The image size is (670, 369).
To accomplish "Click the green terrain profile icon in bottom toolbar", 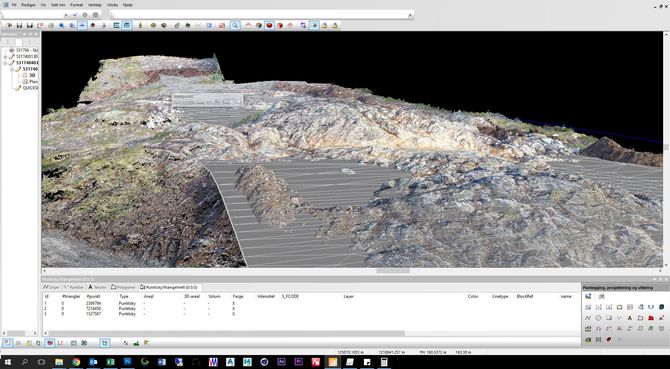I will [x=136, y=343].
